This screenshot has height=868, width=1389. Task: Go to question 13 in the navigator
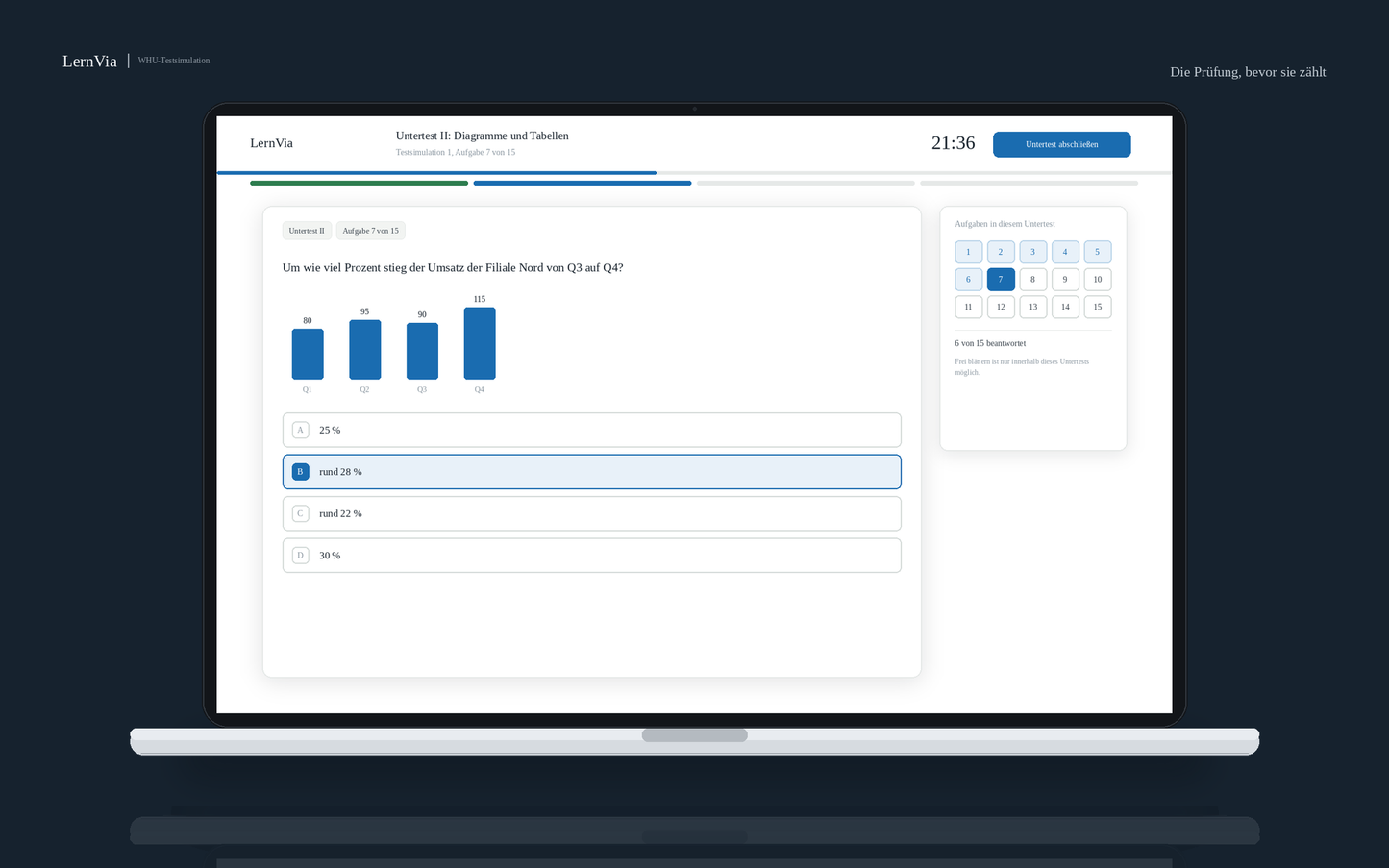tap(1032, 307)
